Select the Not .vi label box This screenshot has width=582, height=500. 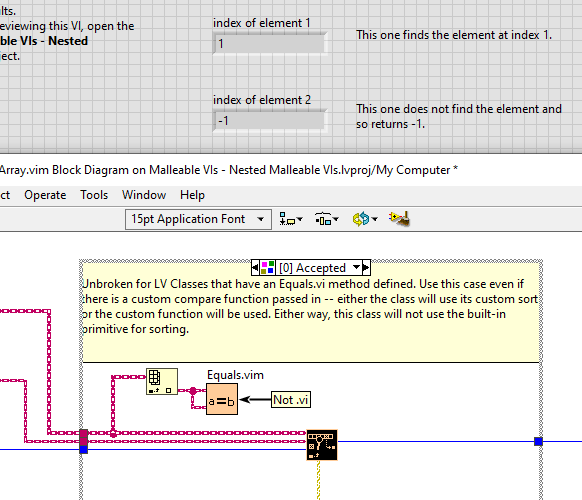coord(291,400)
